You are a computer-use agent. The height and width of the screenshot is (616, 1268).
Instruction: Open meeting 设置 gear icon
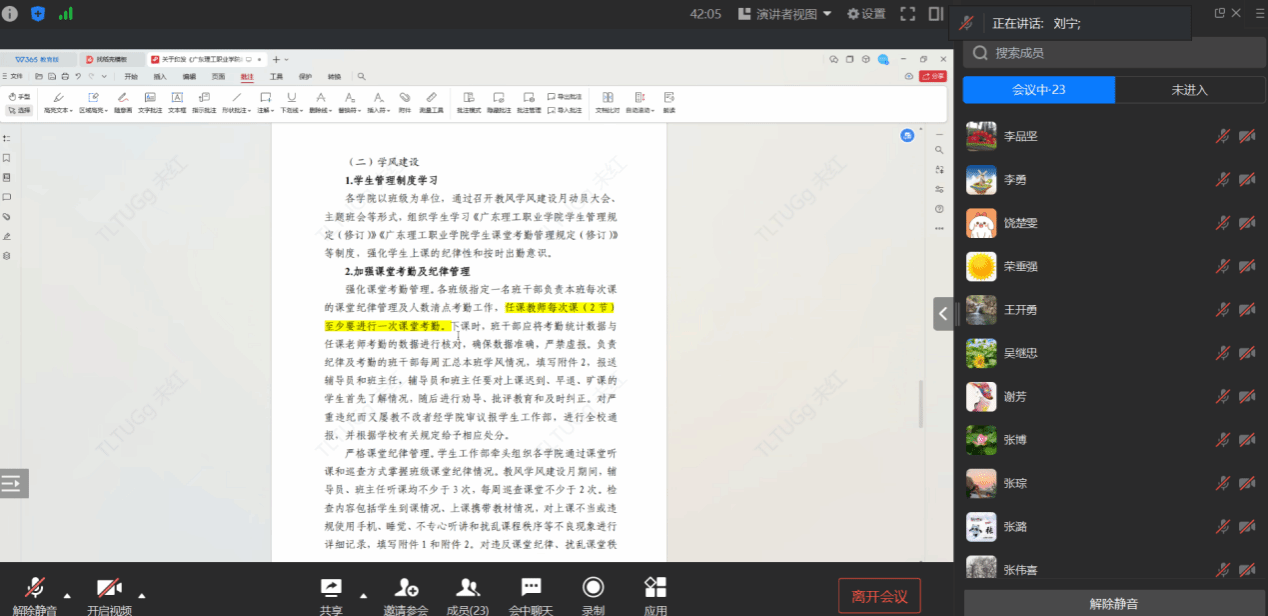pos(866,14)
